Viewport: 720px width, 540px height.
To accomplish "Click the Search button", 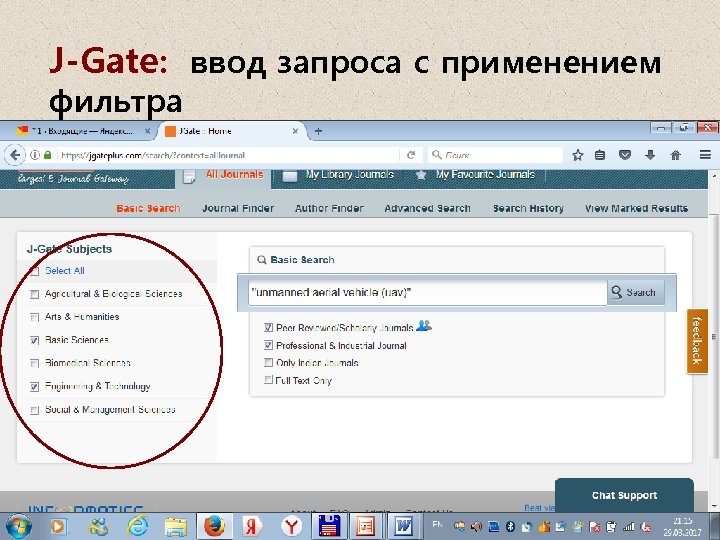I will (636, 292).
